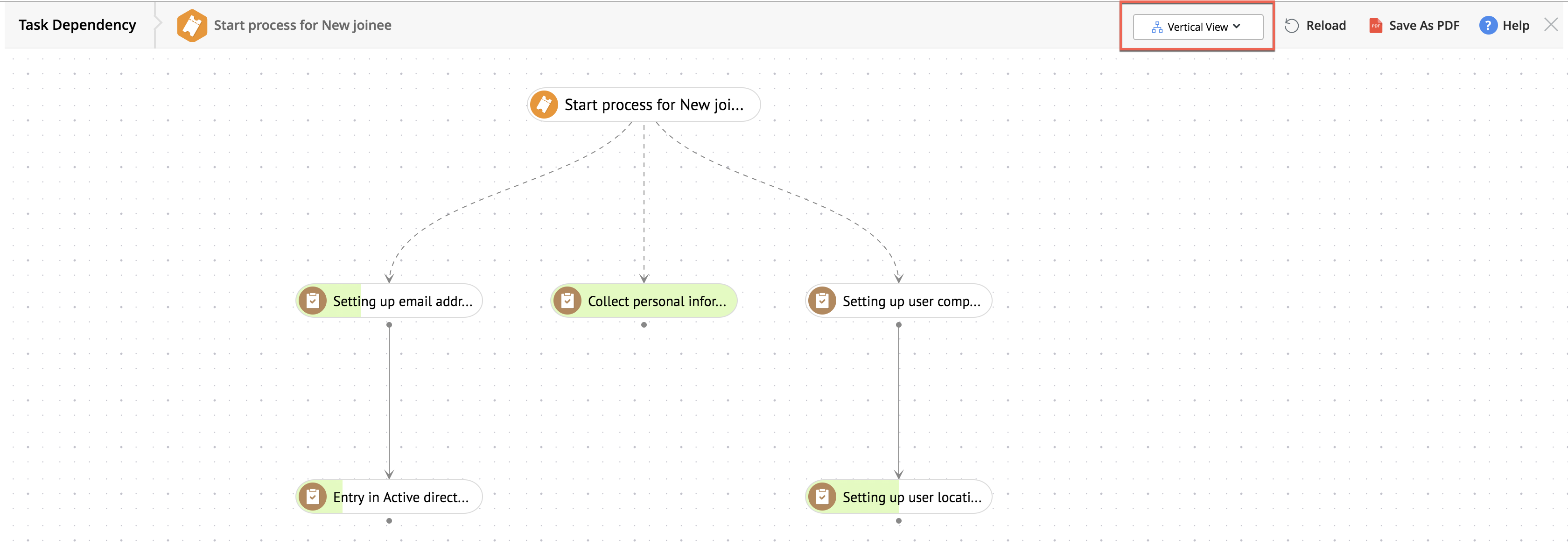Select the Collect personal infor... node
1568x546 pixels.
coord(644,301)
